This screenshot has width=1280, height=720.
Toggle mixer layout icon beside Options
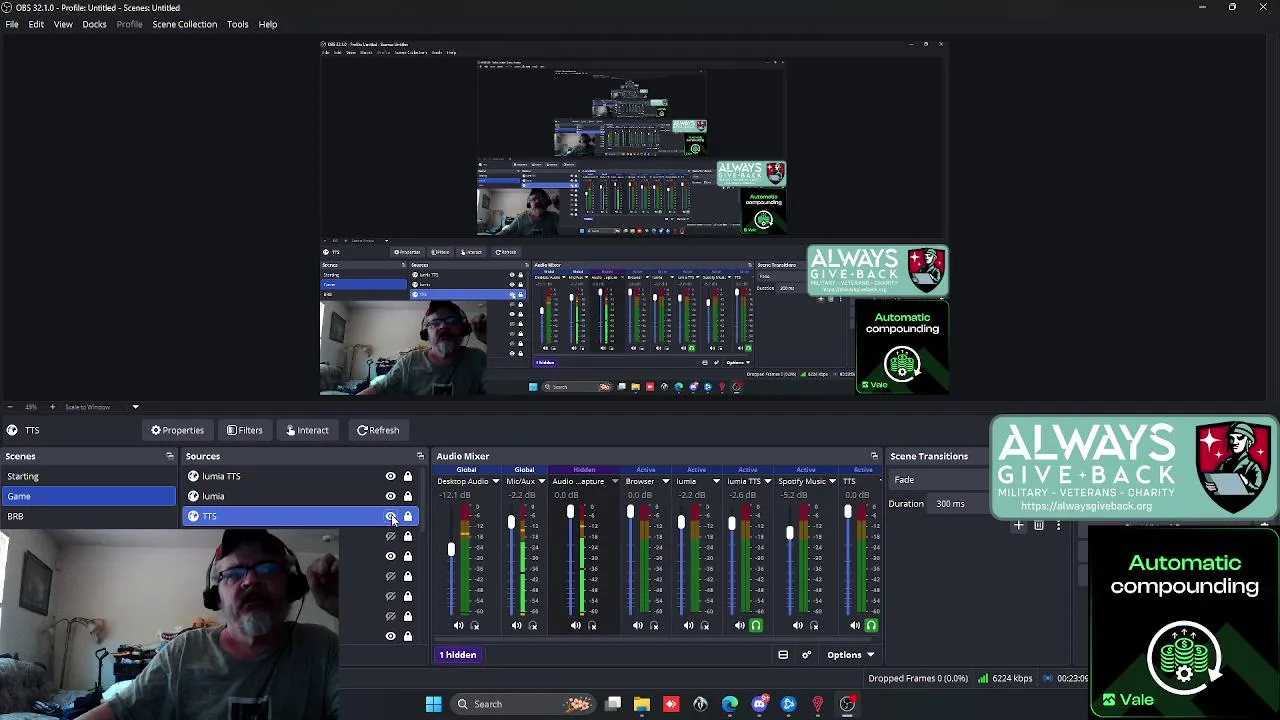pos(783,655)
